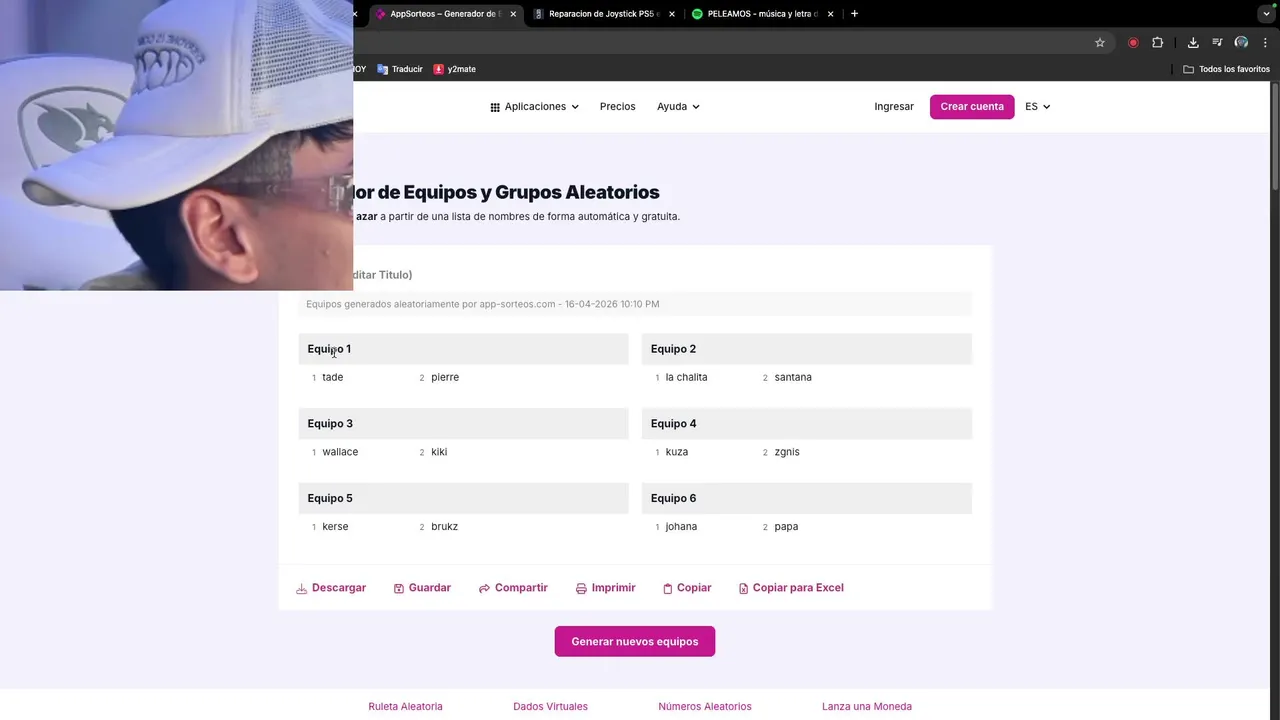
Task: Click the Compartir share icon
Action: point(484,589)
